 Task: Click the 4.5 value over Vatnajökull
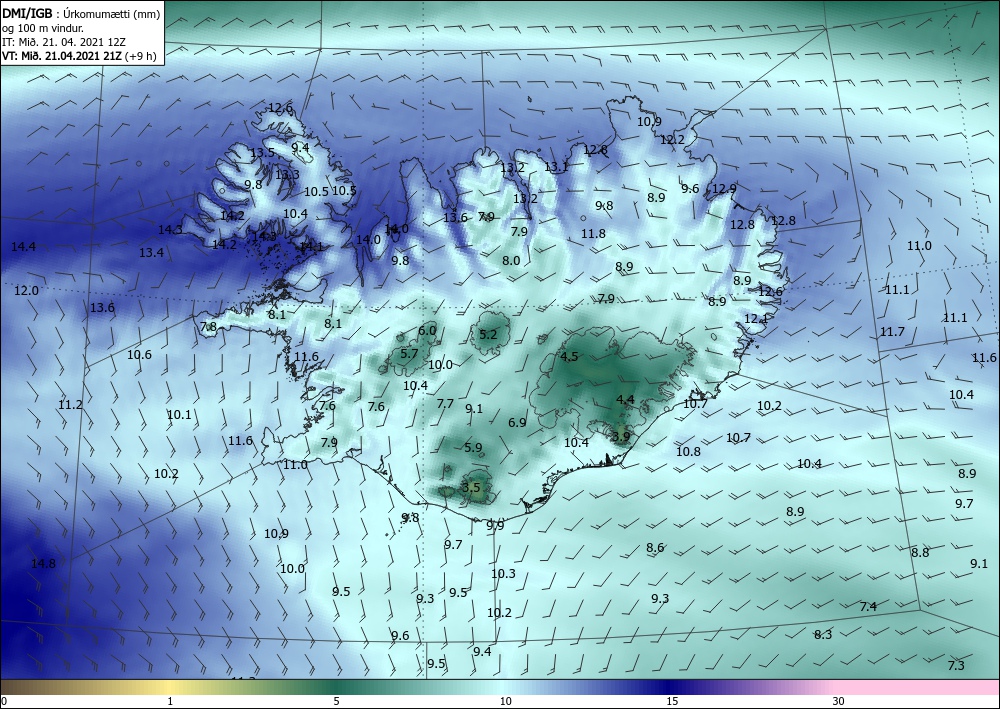[x=568, y=356]
